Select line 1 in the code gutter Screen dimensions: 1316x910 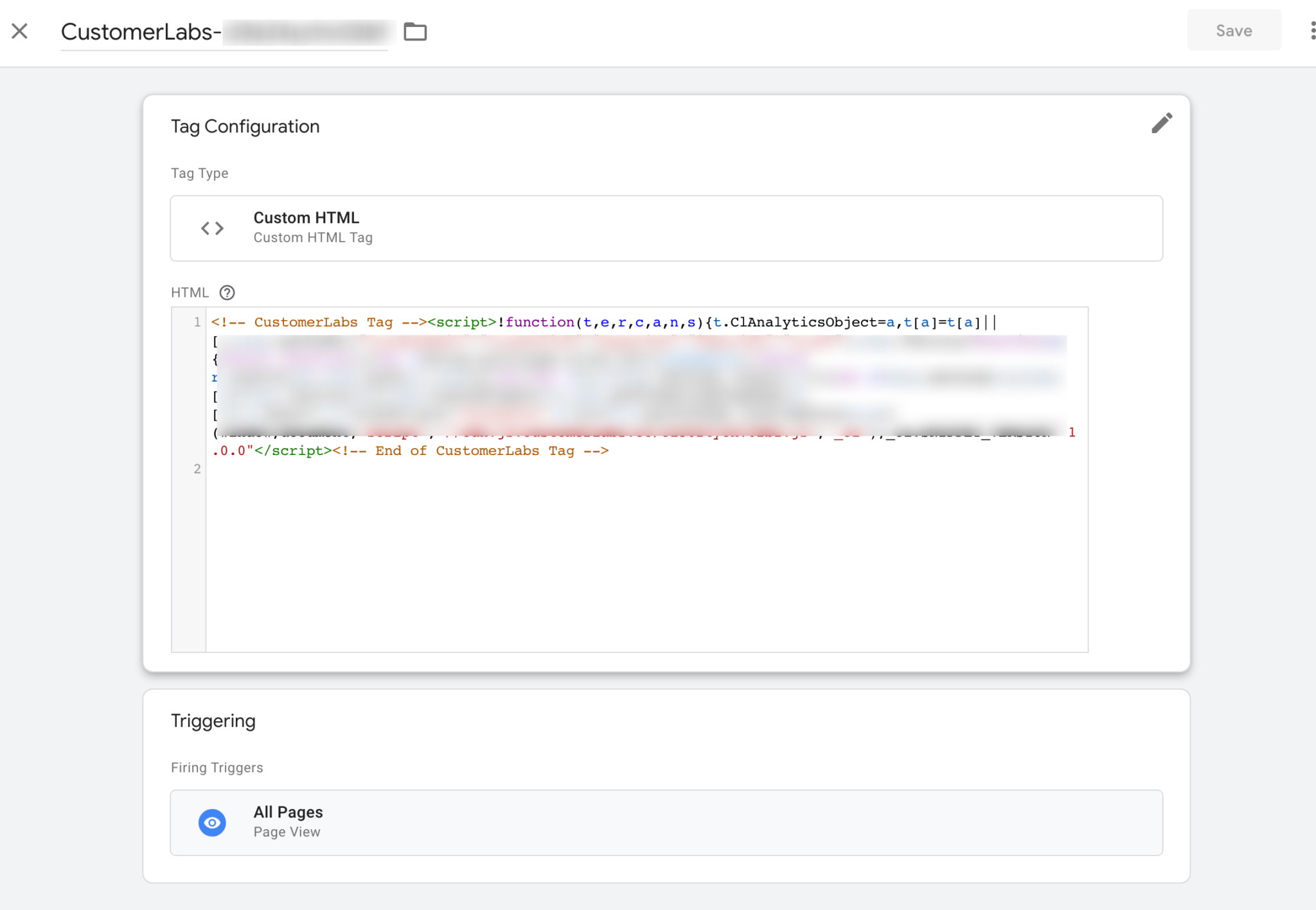(x=196, y=322)
